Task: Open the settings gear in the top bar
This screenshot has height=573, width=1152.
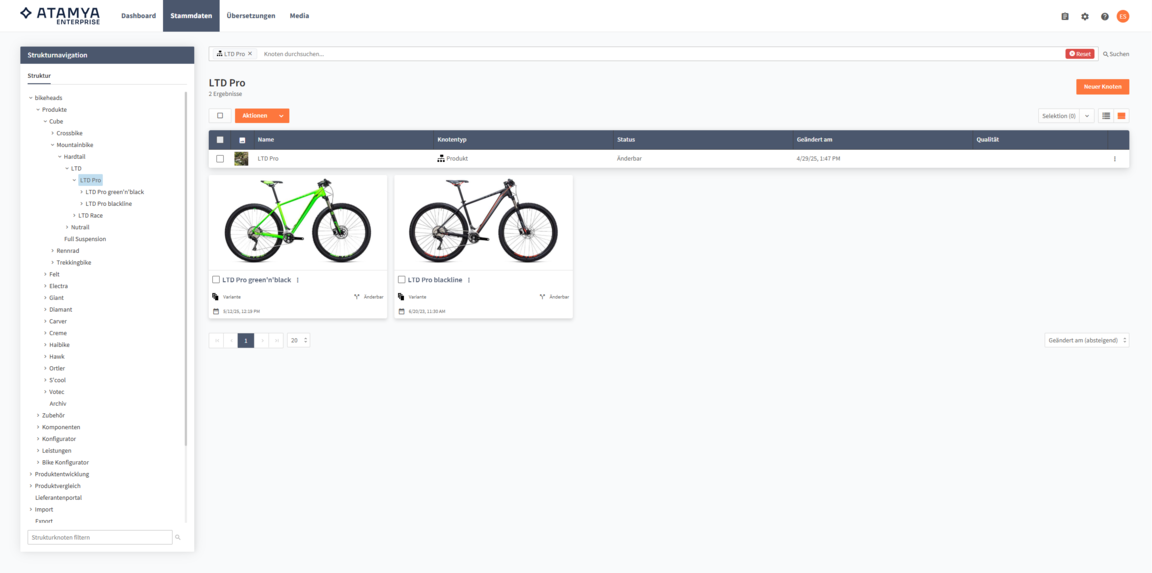Action: click(1084, 16)
